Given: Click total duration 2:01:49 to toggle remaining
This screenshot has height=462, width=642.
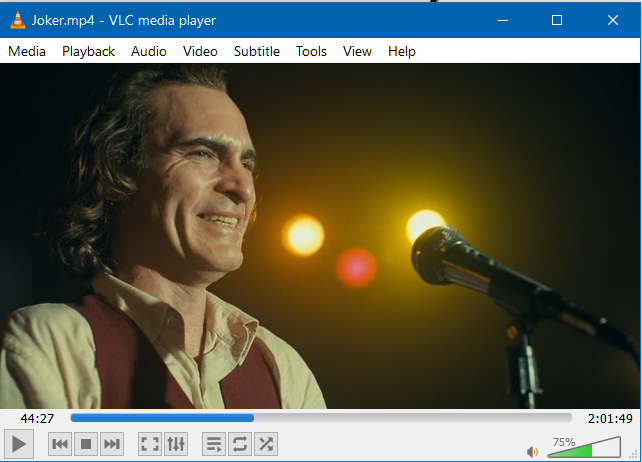Looking at the screenshot, I should [x=610, y=418].
